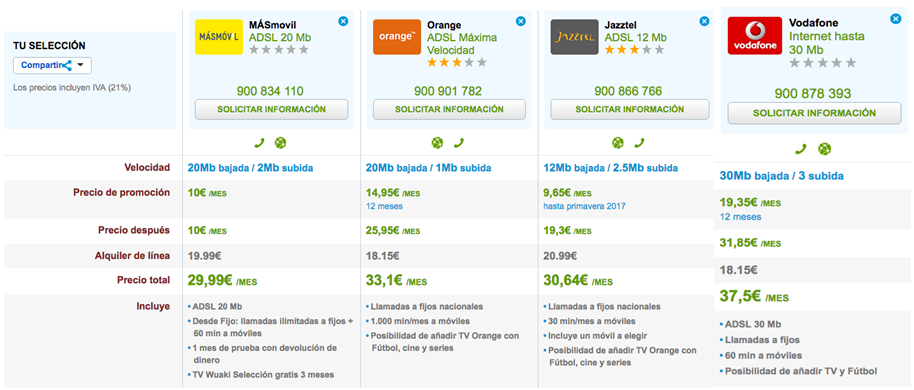Remove MÁSmovil from comparison with X icon
The image size is (914, 390).
click(x=343, y=22)
